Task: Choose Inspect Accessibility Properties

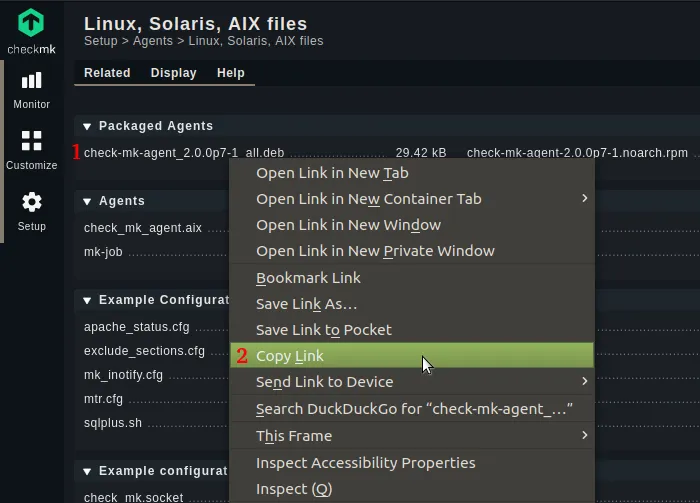Action: pos(412,463)
